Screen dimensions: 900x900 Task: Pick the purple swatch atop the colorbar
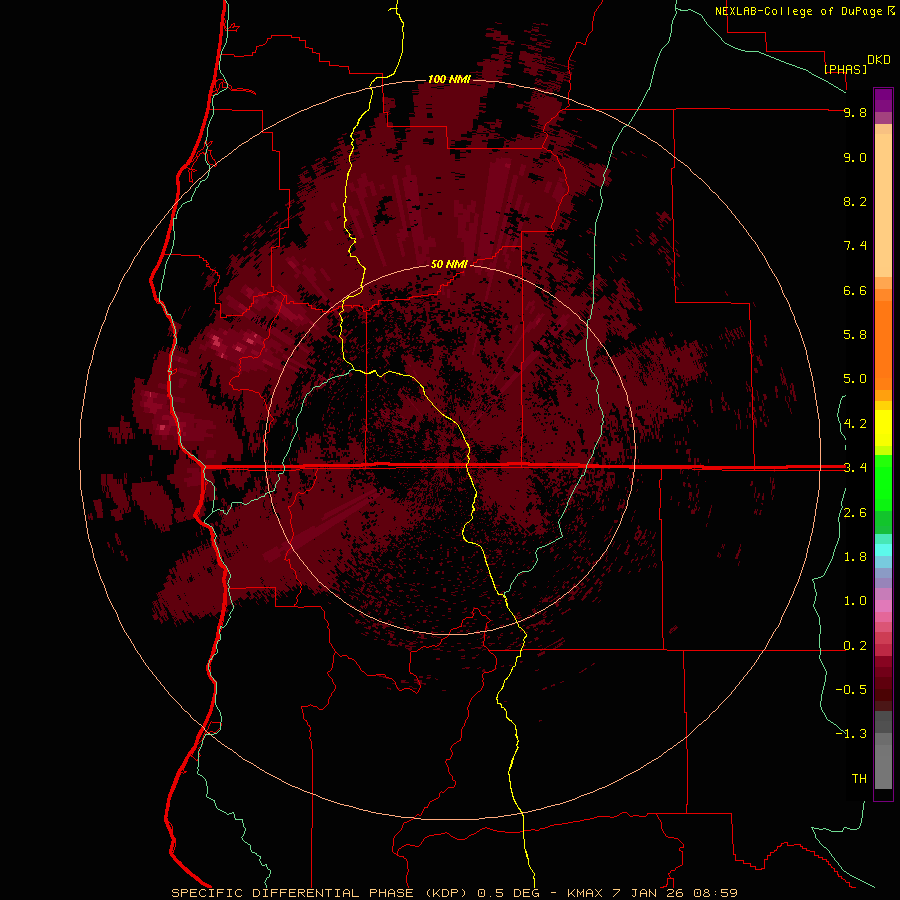tap(883, 100)
